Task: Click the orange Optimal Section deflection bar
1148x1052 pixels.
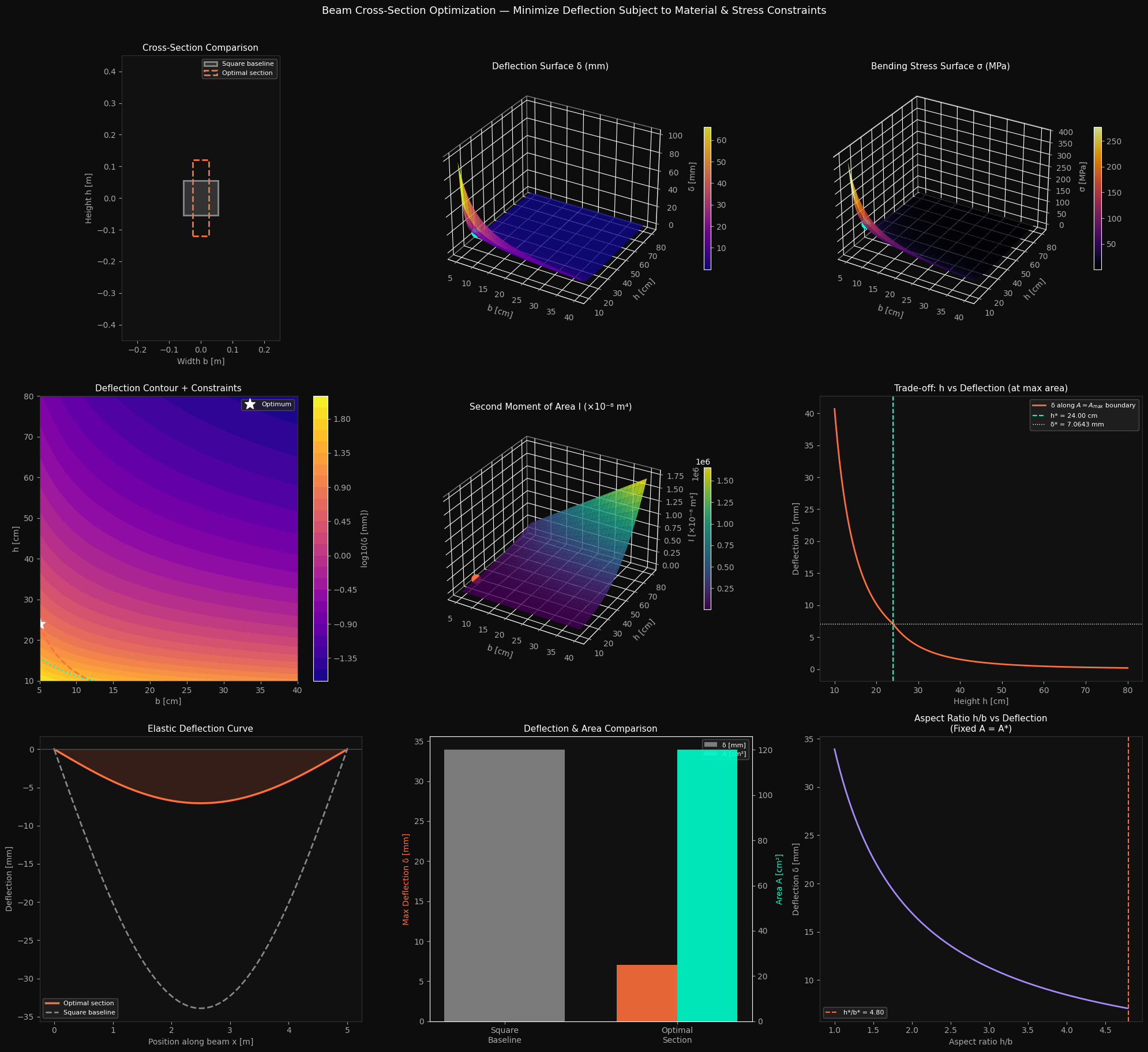Action: 646,993
